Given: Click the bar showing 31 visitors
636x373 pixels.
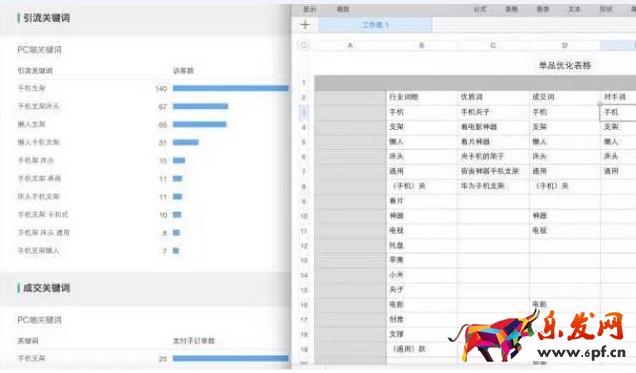Looking at the screenshot, I should point(186,142).
